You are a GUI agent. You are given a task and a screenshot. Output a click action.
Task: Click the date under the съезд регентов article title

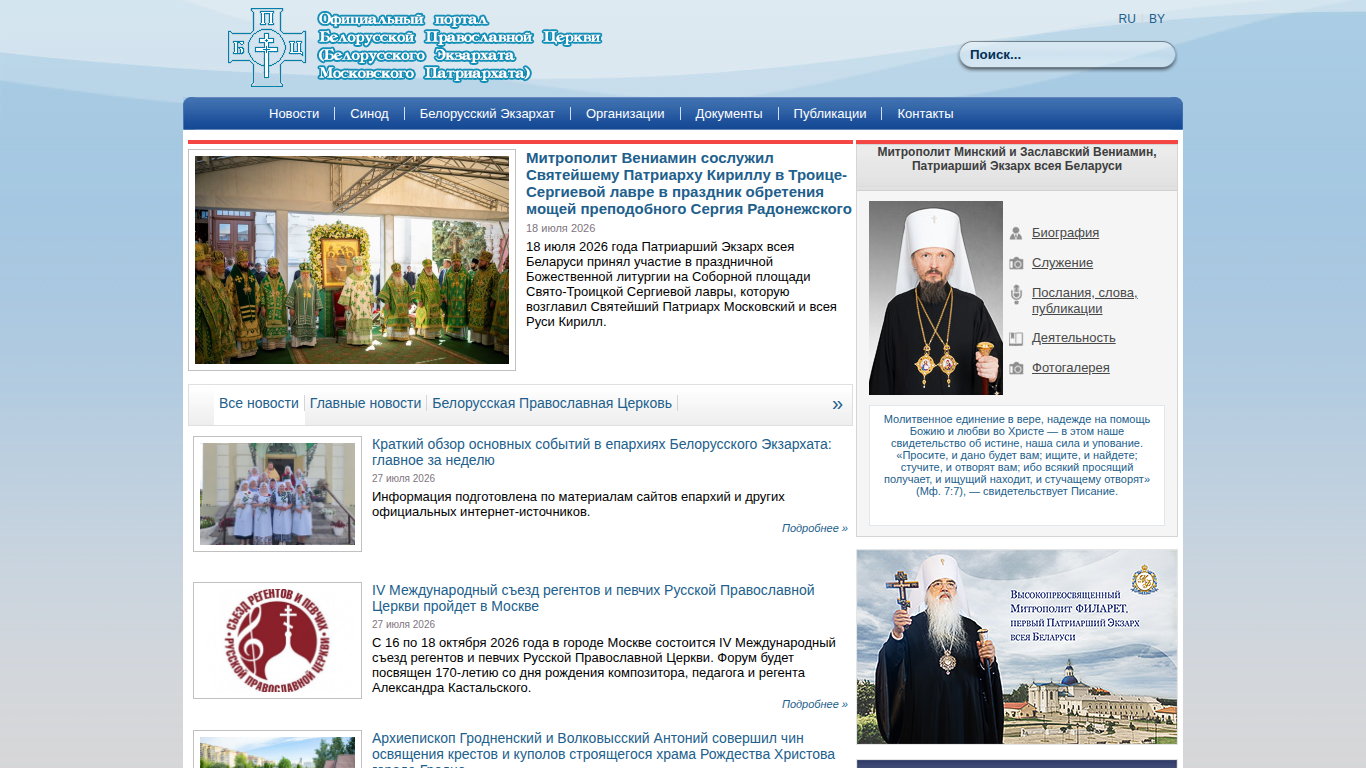coord(404,624)
